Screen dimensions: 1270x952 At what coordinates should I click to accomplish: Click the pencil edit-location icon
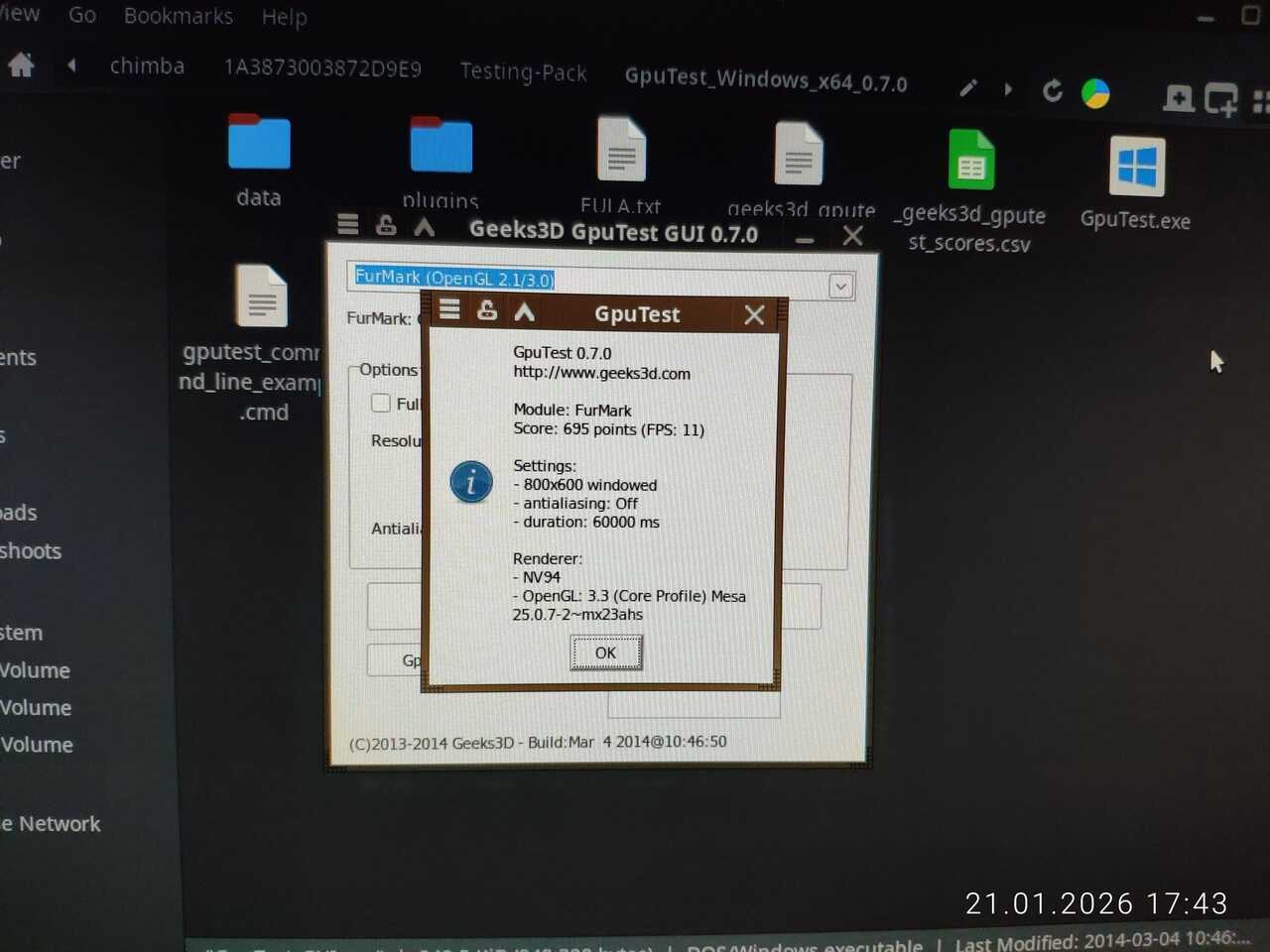968,88
